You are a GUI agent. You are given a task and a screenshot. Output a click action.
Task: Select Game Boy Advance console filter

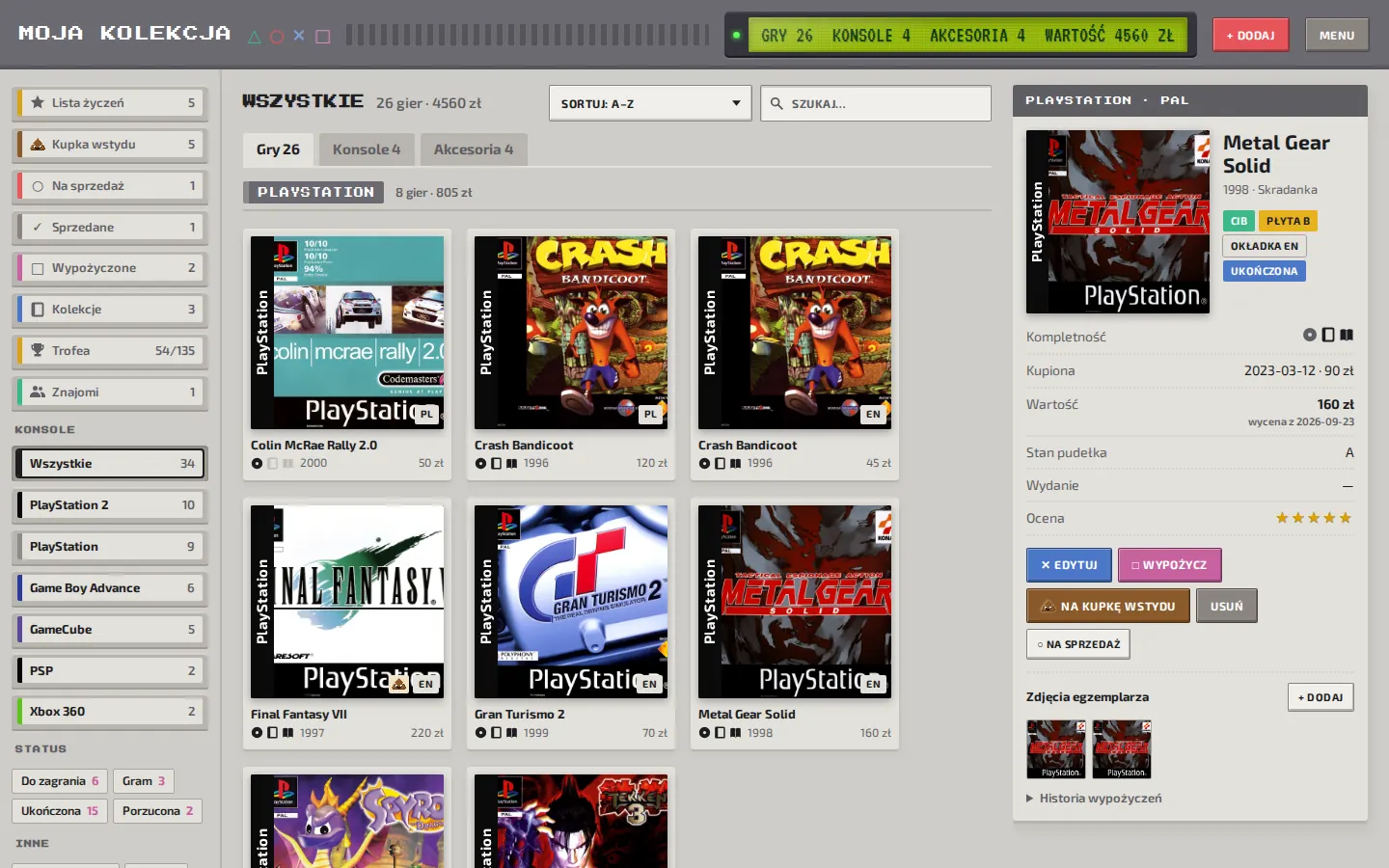point(110,588)
